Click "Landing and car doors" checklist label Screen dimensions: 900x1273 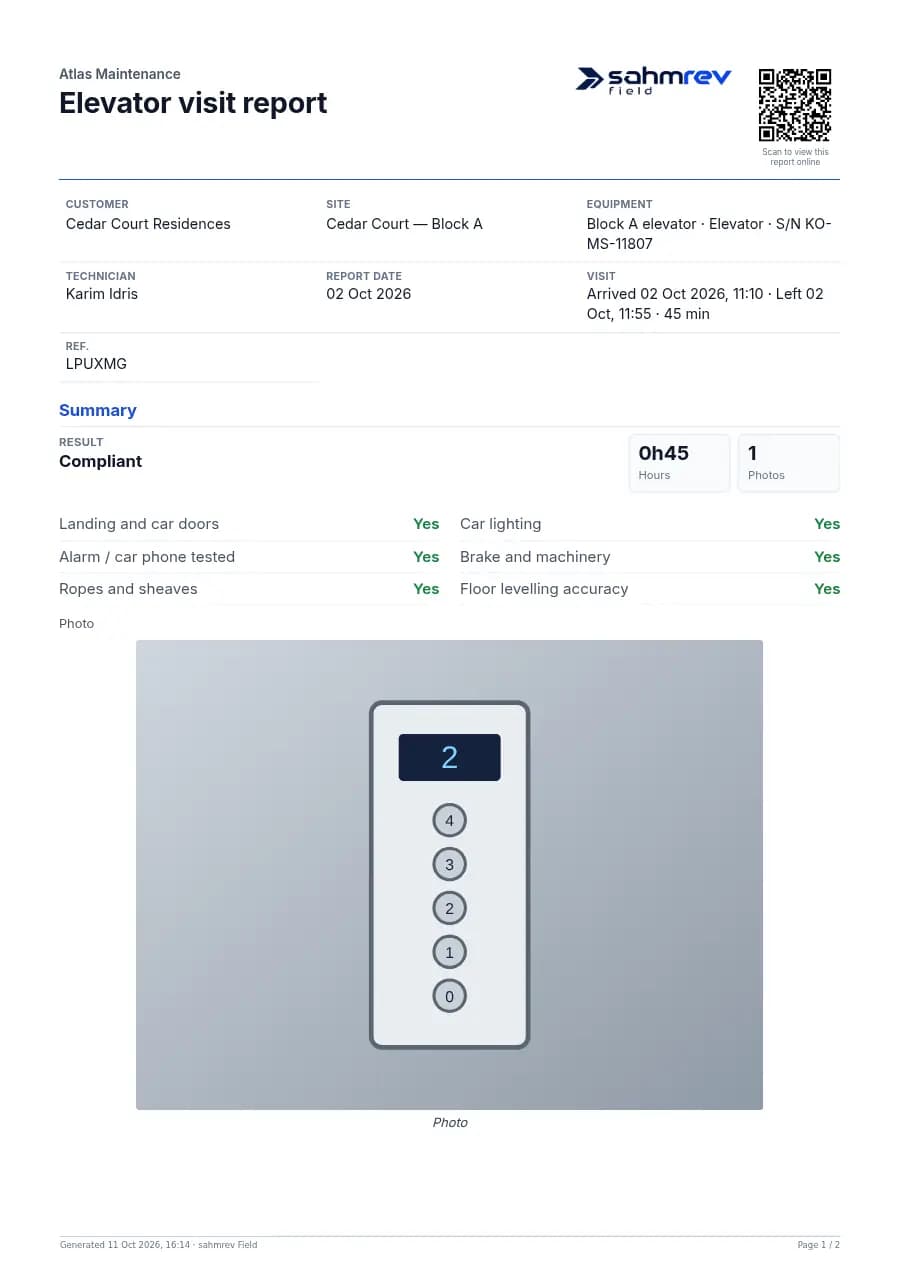(x=139, y=524)
